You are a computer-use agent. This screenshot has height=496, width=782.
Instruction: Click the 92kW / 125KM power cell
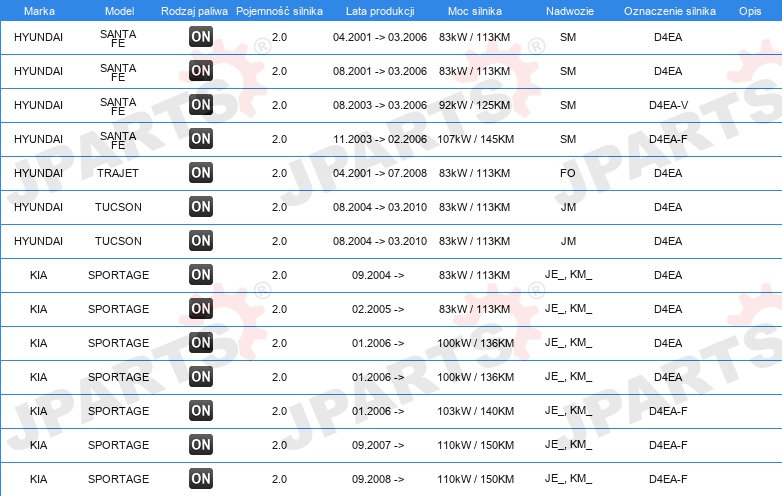click(475, 105)
